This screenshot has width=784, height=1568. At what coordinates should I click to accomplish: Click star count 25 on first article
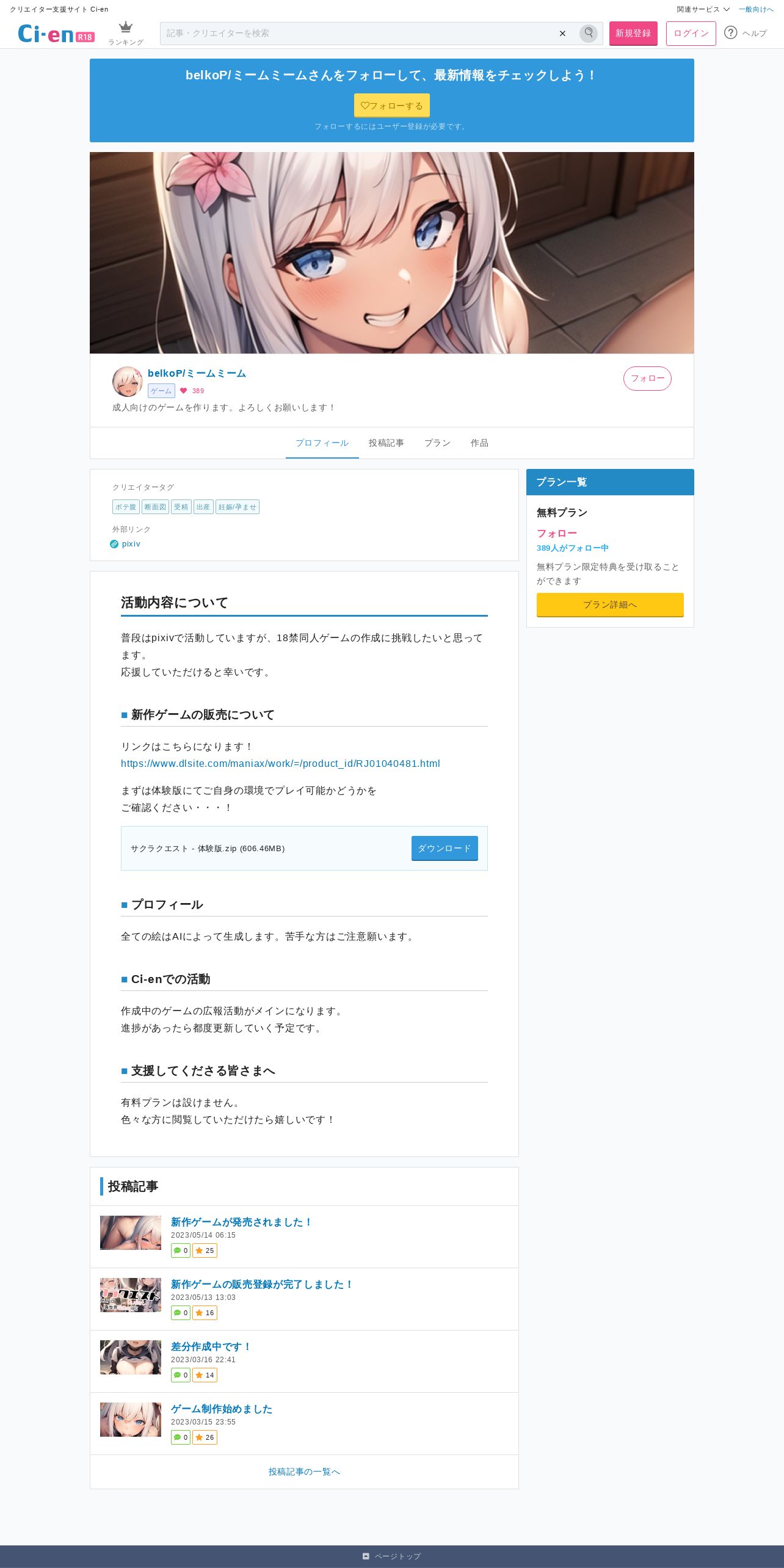205,1250
